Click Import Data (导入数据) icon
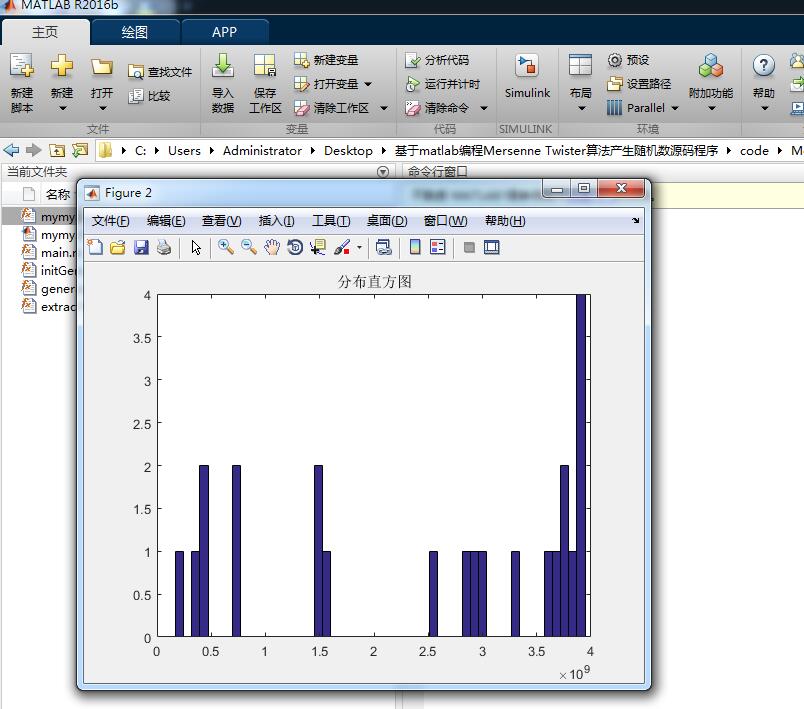 click(223, 67)
